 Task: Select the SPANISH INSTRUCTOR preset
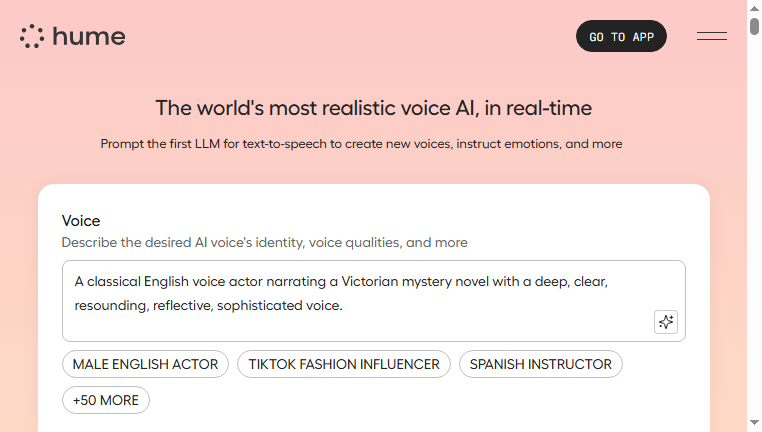[540, 364]
